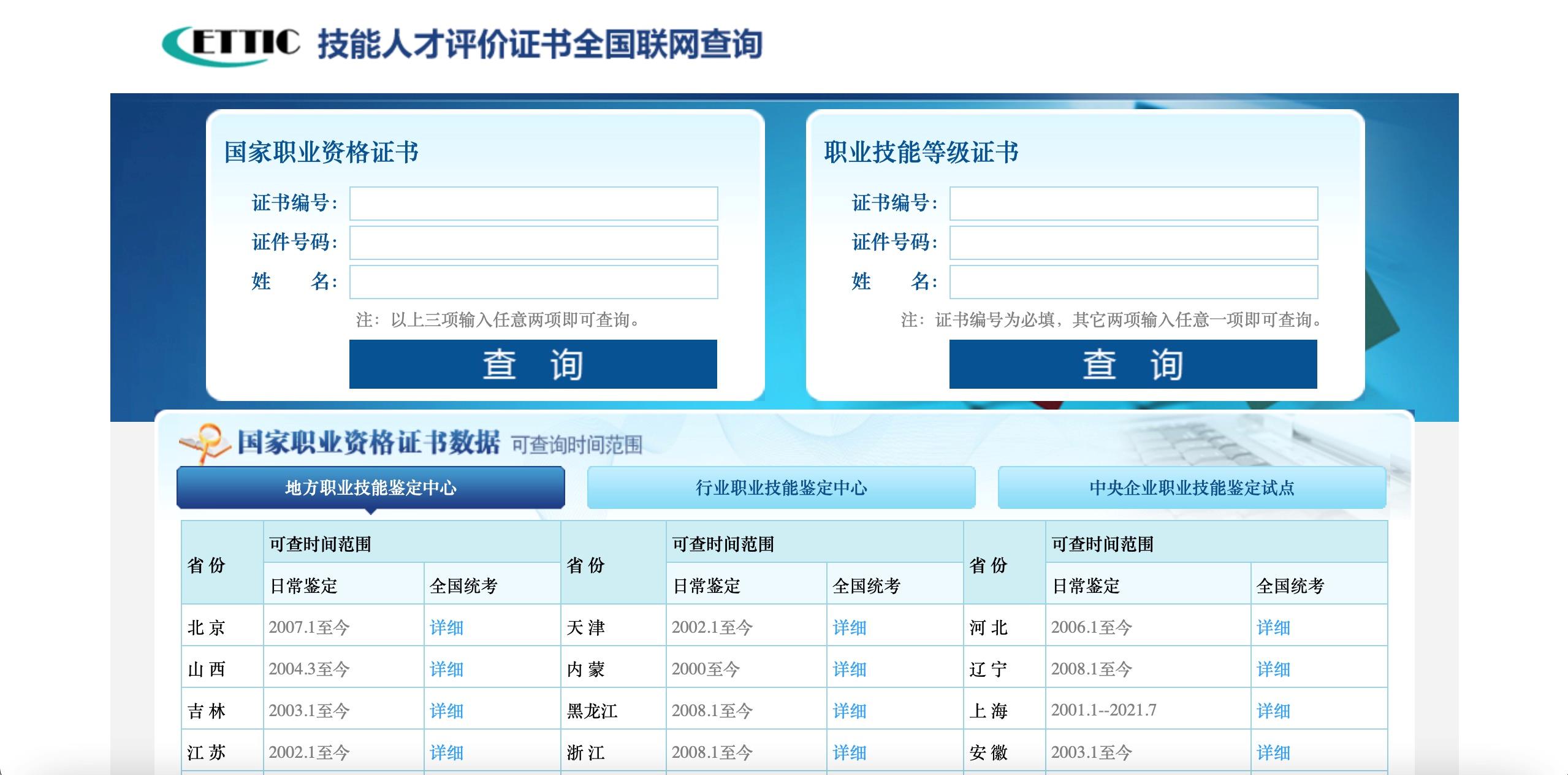Click the magnifier book icon beside data heading
Viewport: 1568px width, 775px height.
[x=205, y=443]
